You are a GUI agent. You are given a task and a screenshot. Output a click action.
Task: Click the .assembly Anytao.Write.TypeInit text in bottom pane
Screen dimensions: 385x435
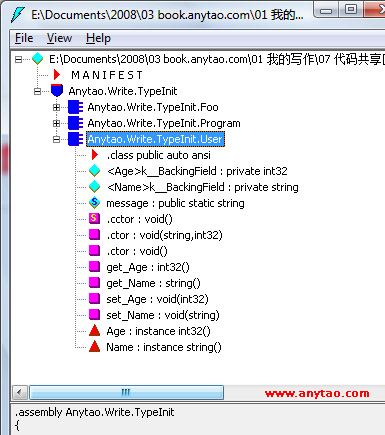tap(95, 412)
